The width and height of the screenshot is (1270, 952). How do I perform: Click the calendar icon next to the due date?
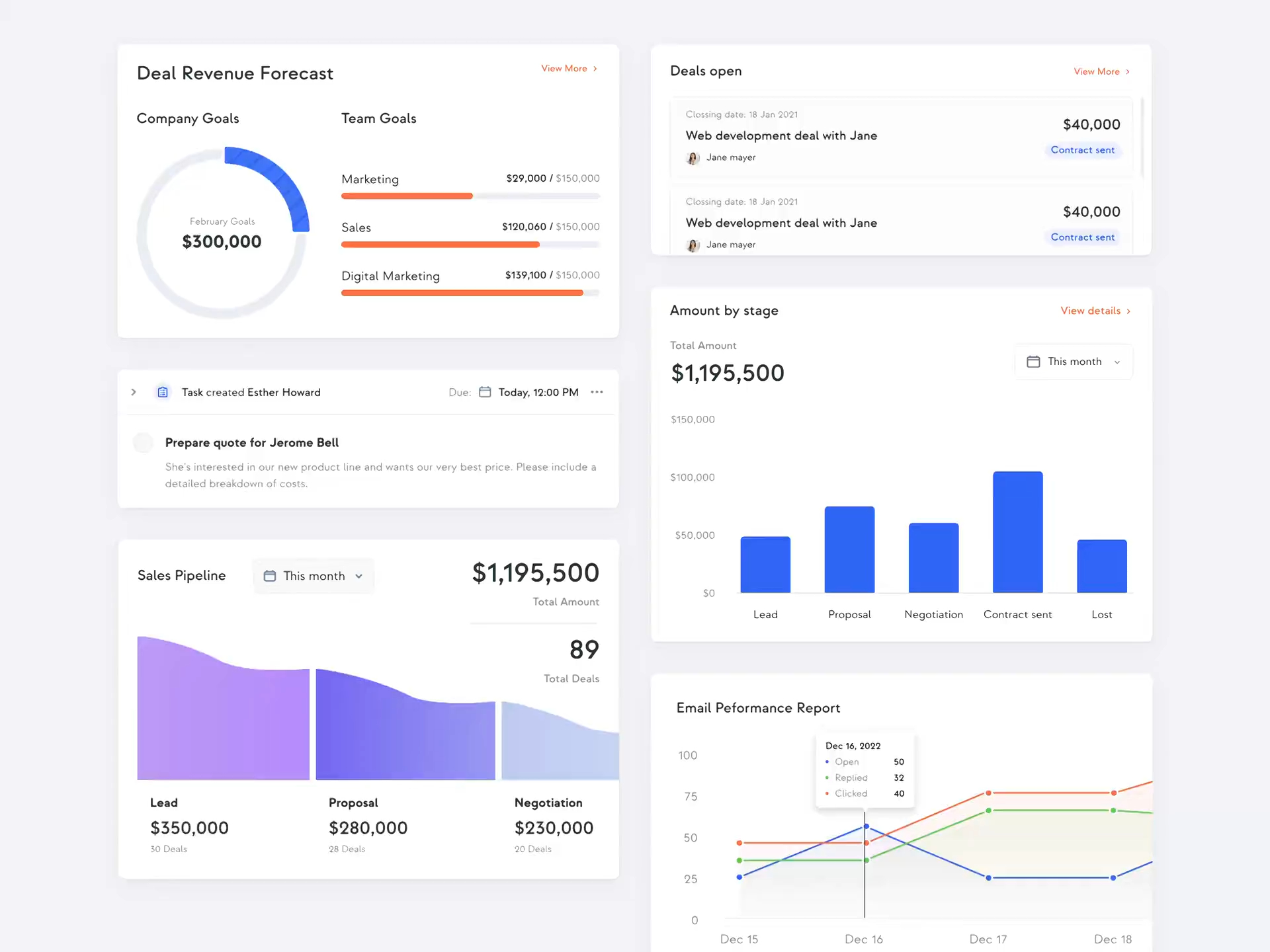tap(485, 392)
